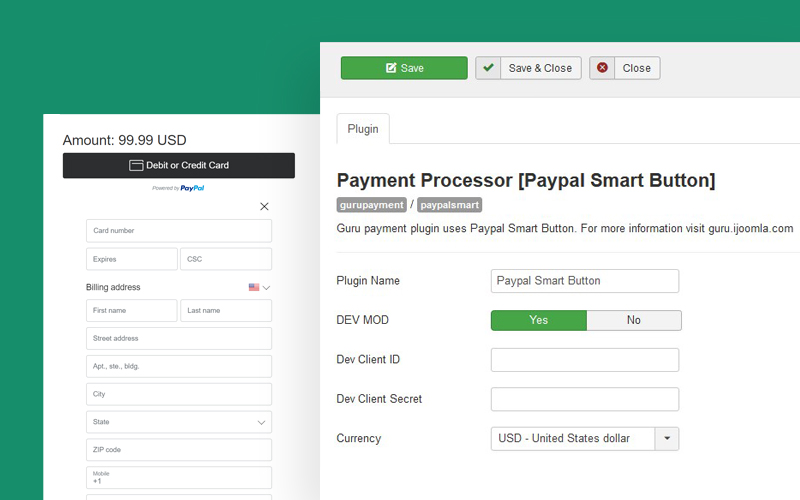Focus the Dev Client ID field

click(584, 360)
